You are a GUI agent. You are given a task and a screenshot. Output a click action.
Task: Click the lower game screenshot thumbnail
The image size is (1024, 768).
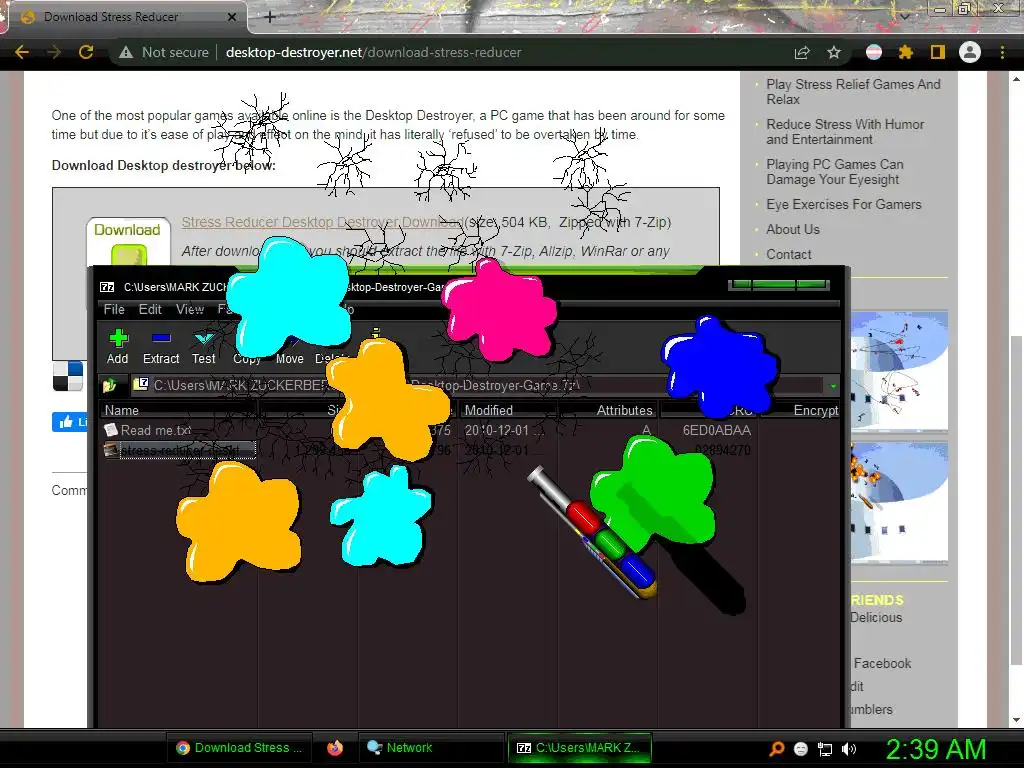point(899,502)
